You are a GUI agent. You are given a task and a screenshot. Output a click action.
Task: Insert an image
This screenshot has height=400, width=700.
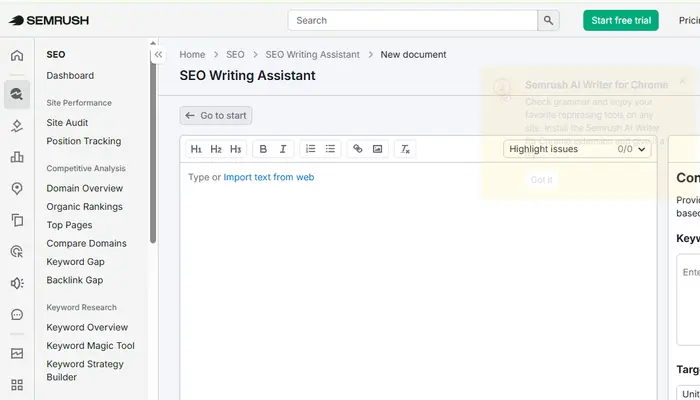click(377, 149)
